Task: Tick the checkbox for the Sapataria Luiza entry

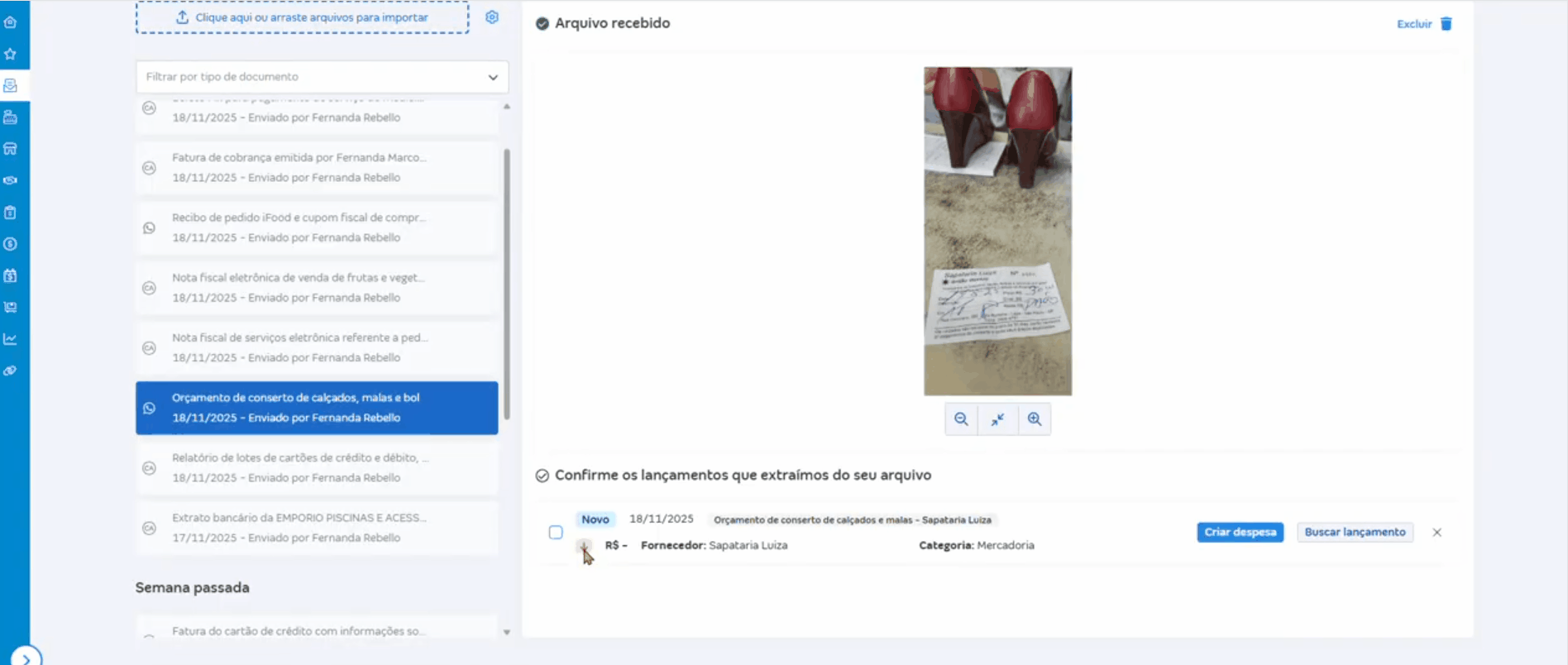Action: pyautogui.click(x=556, y=533)
